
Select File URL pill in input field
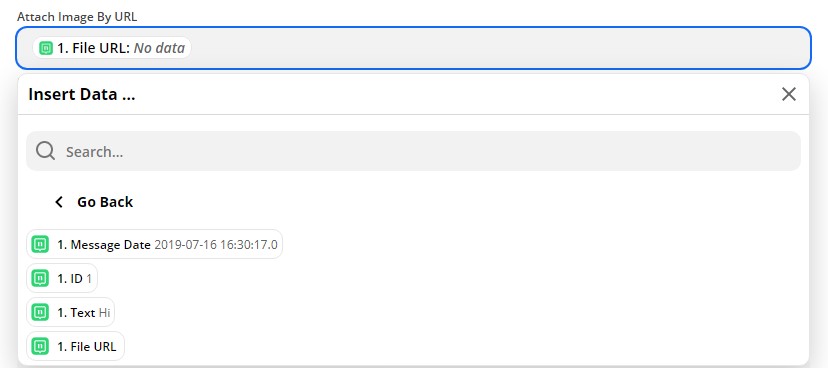pos(112,48)
